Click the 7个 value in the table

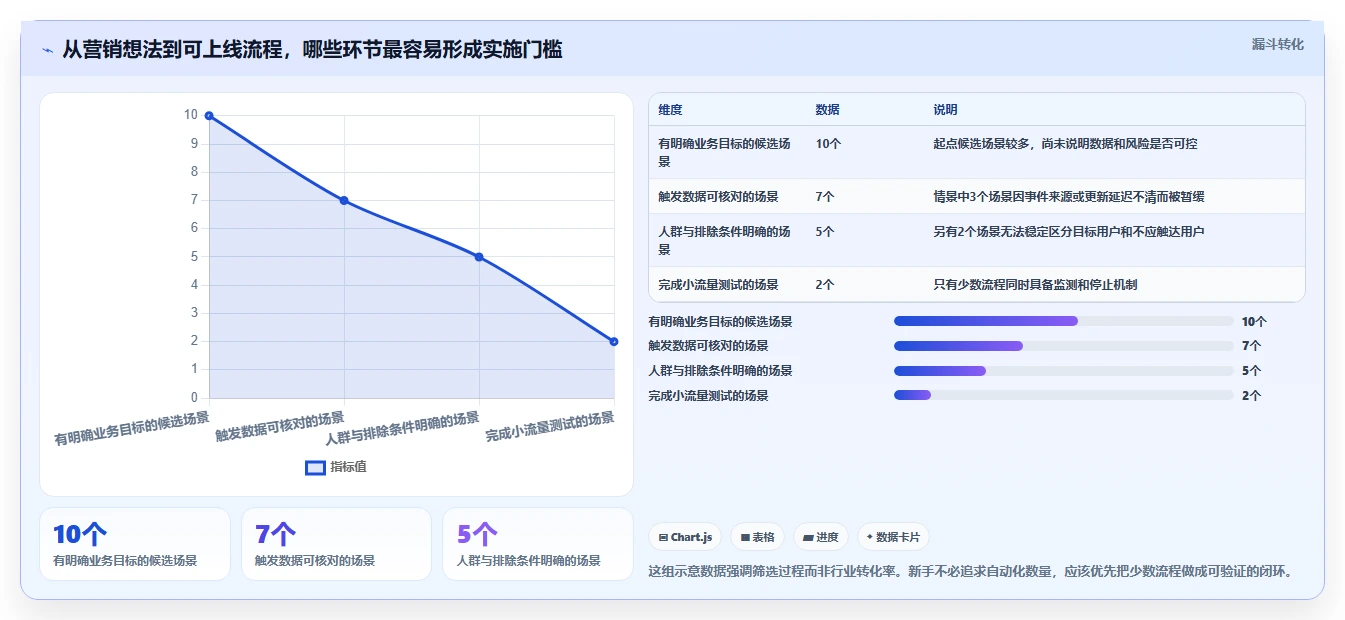coord(825,197)
